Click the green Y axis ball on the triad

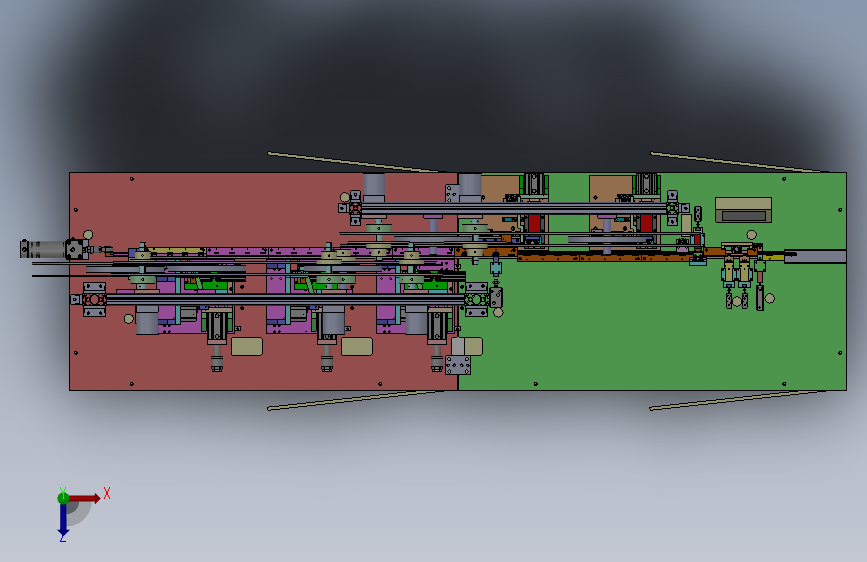(63, 498)
